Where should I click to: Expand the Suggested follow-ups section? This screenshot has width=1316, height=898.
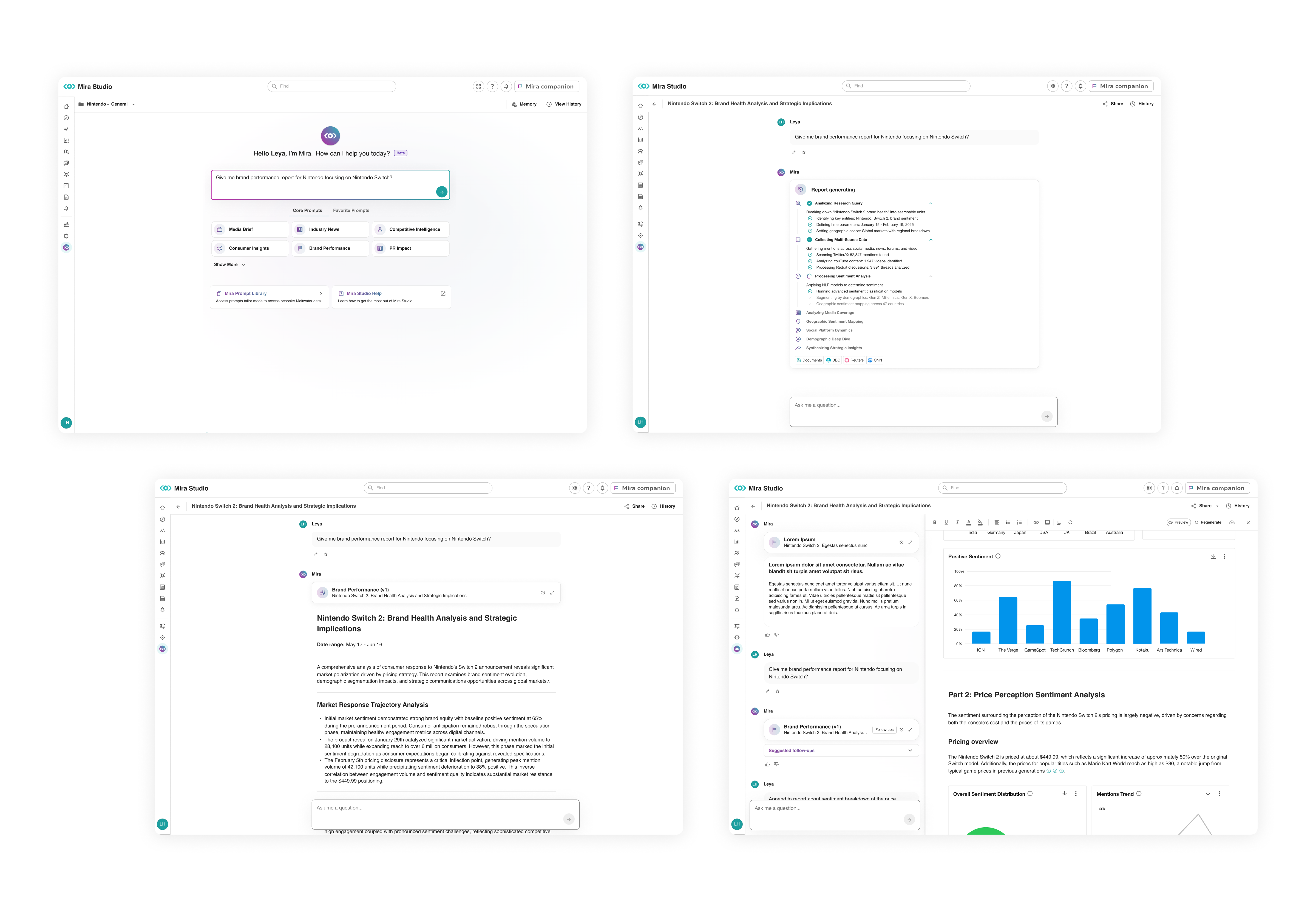(x=910, y=751)
